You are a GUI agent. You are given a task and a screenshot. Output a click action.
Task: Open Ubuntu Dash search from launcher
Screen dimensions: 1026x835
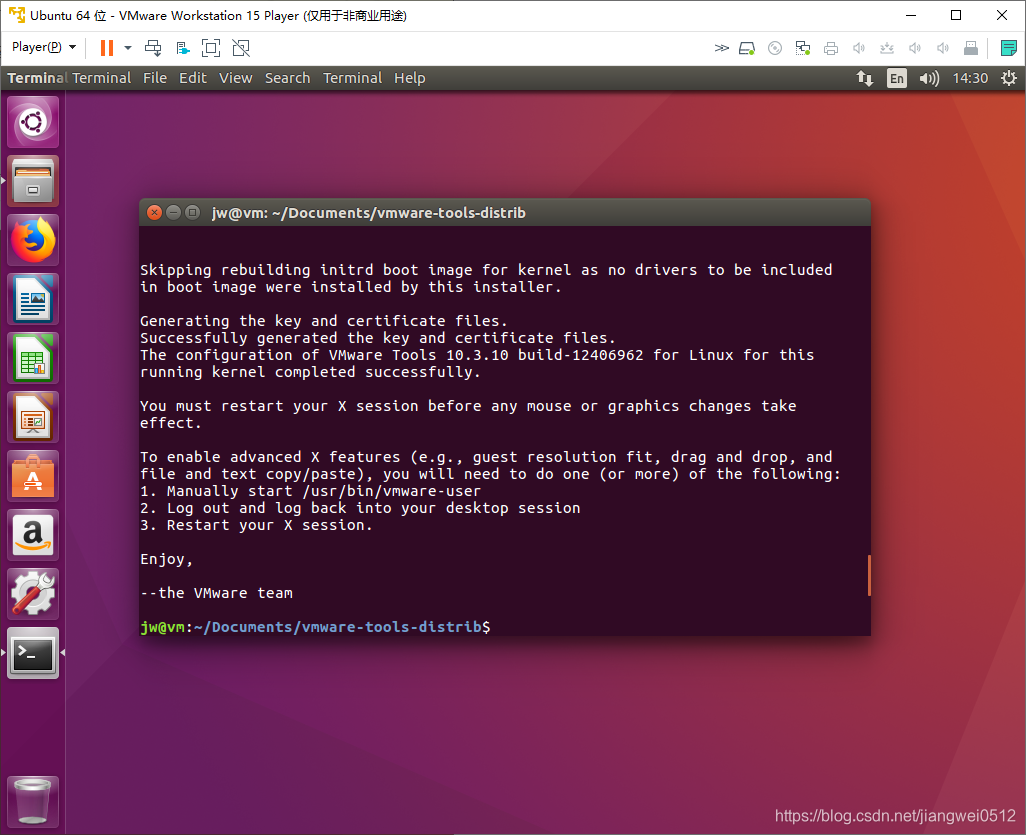coord(33,122)
